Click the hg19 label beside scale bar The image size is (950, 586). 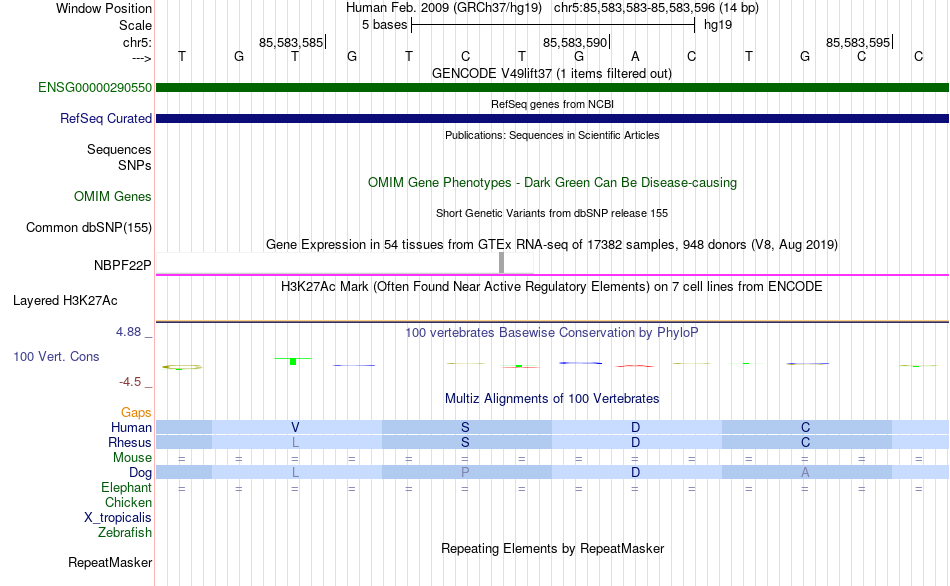click(x=718, y=25)
